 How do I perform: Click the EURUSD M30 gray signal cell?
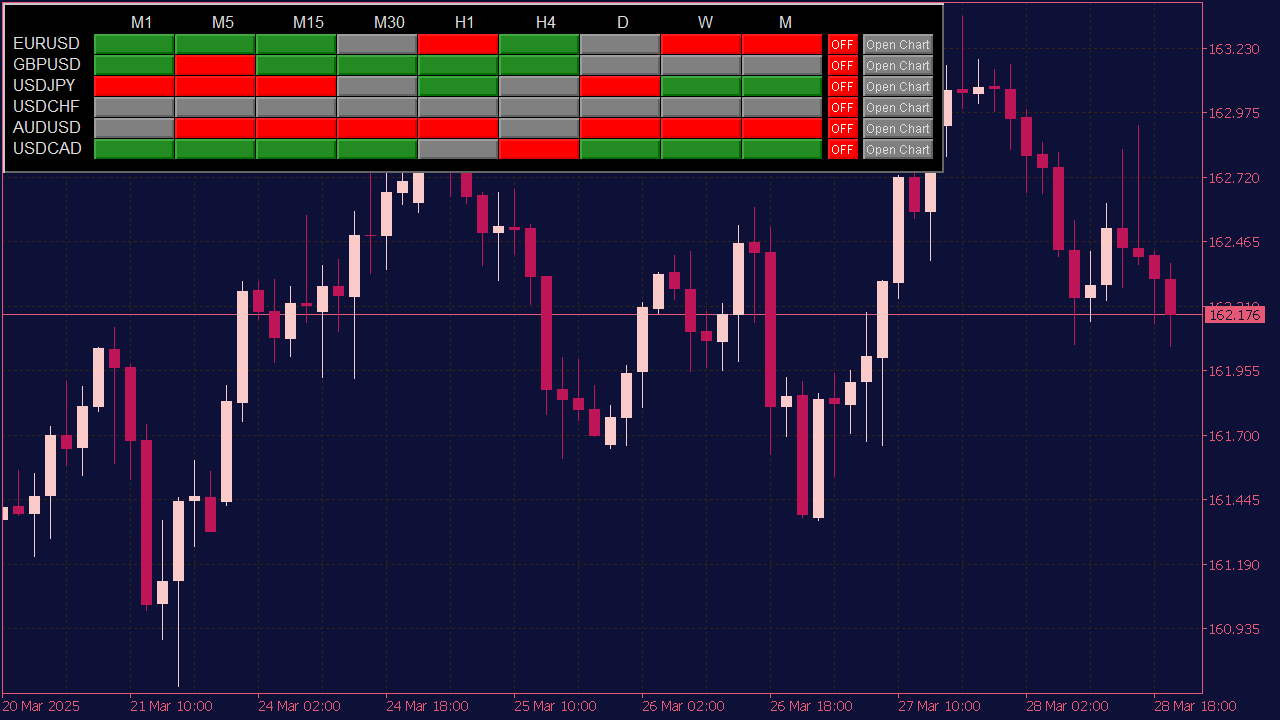point(375,43)
